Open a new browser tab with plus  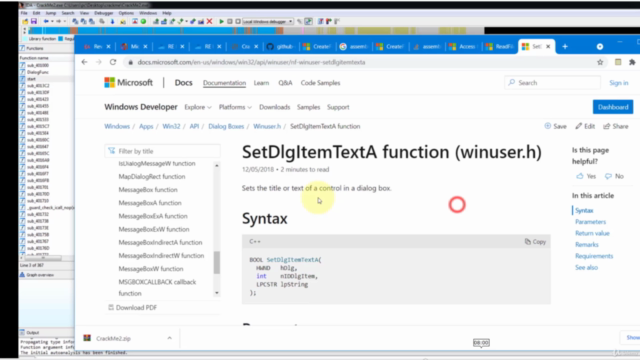point(565,47)
